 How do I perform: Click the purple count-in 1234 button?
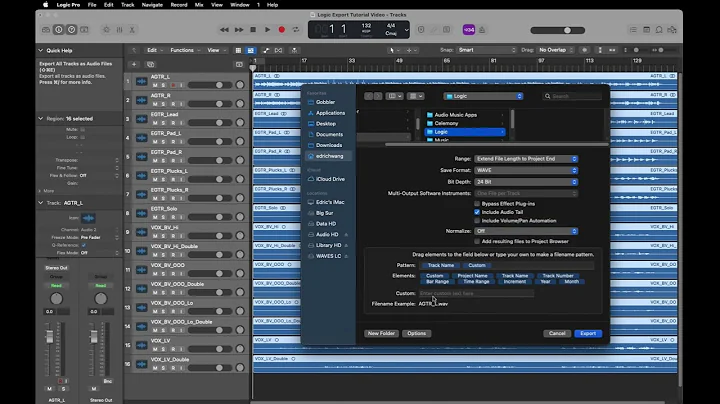(469, 30)
